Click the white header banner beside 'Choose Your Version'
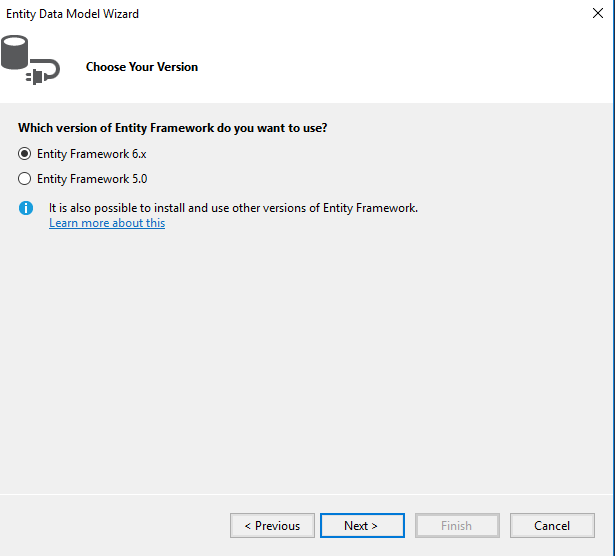 (x=392, y=67)
